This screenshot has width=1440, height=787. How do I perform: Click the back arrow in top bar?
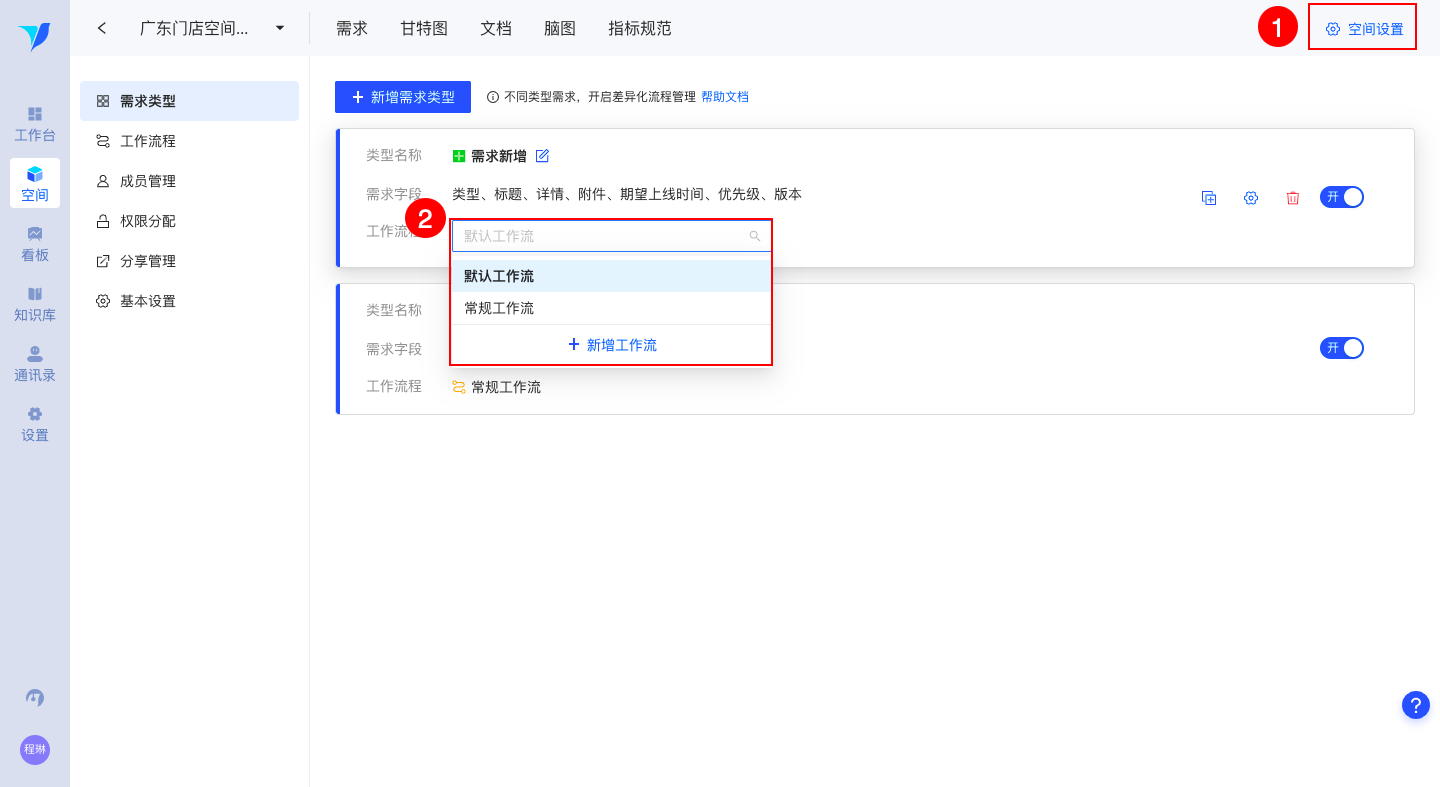click(x=102, y=28)
